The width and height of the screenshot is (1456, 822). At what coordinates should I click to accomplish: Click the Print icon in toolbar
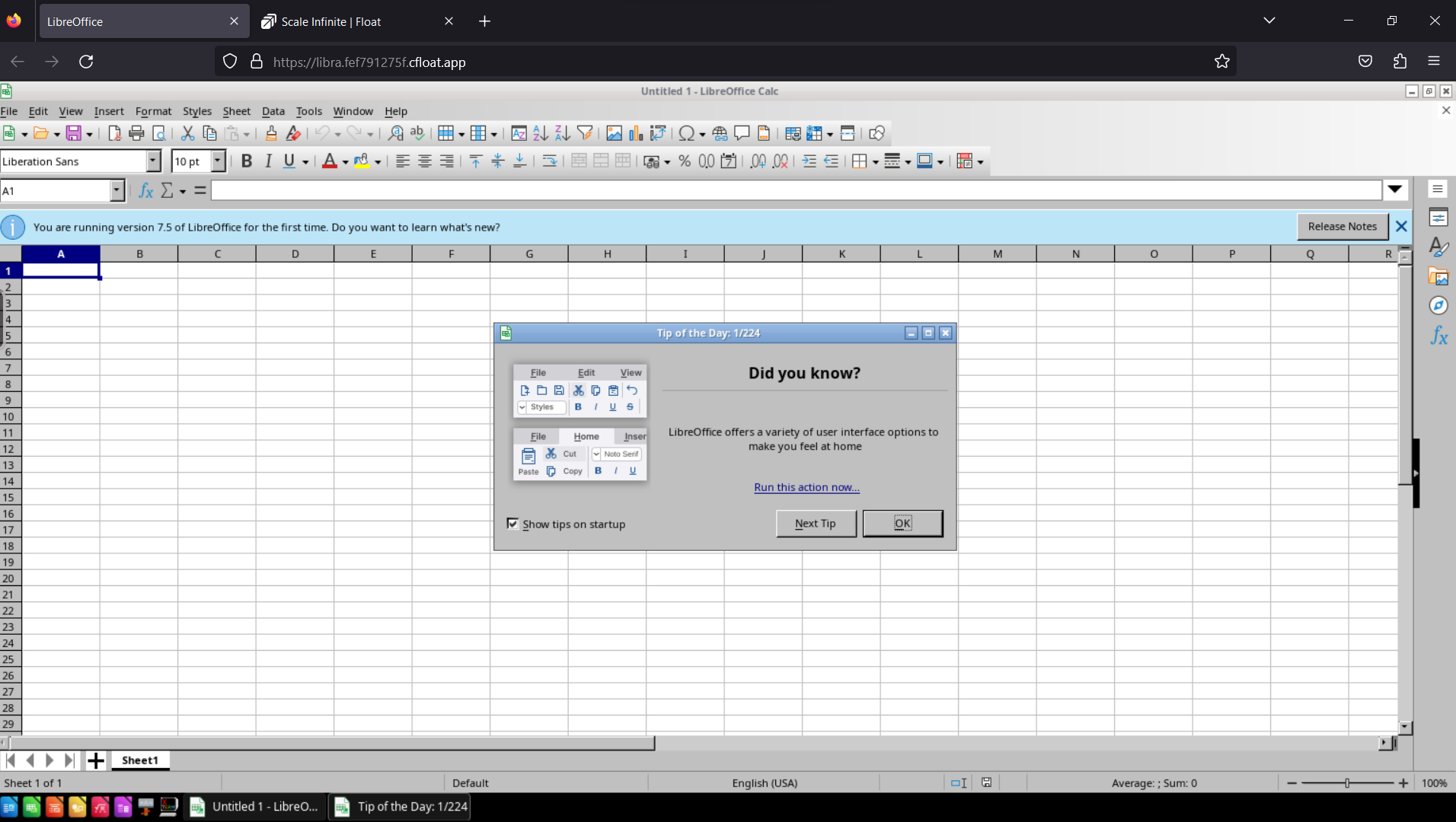(x=136, y=133)
